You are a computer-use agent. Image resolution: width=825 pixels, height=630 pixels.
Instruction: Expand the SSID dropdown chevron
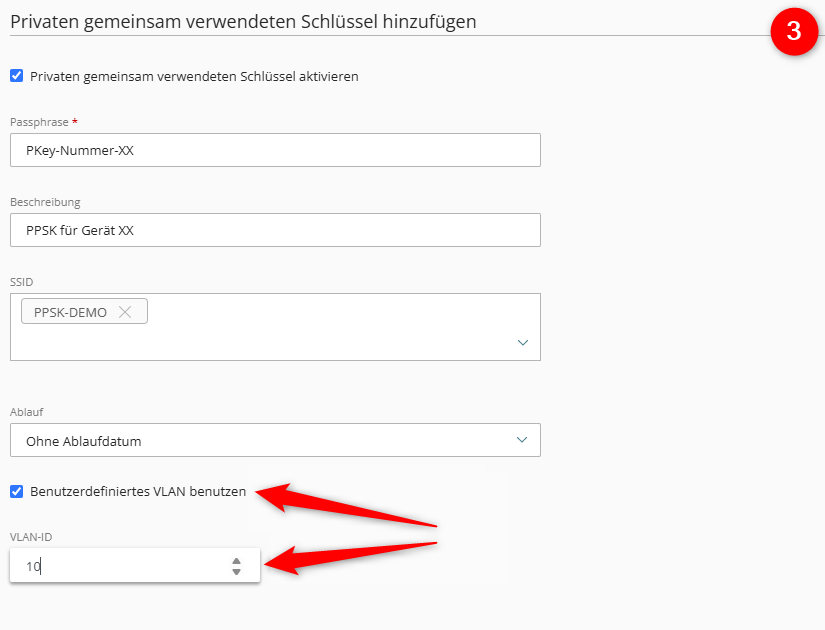point(522,343)
